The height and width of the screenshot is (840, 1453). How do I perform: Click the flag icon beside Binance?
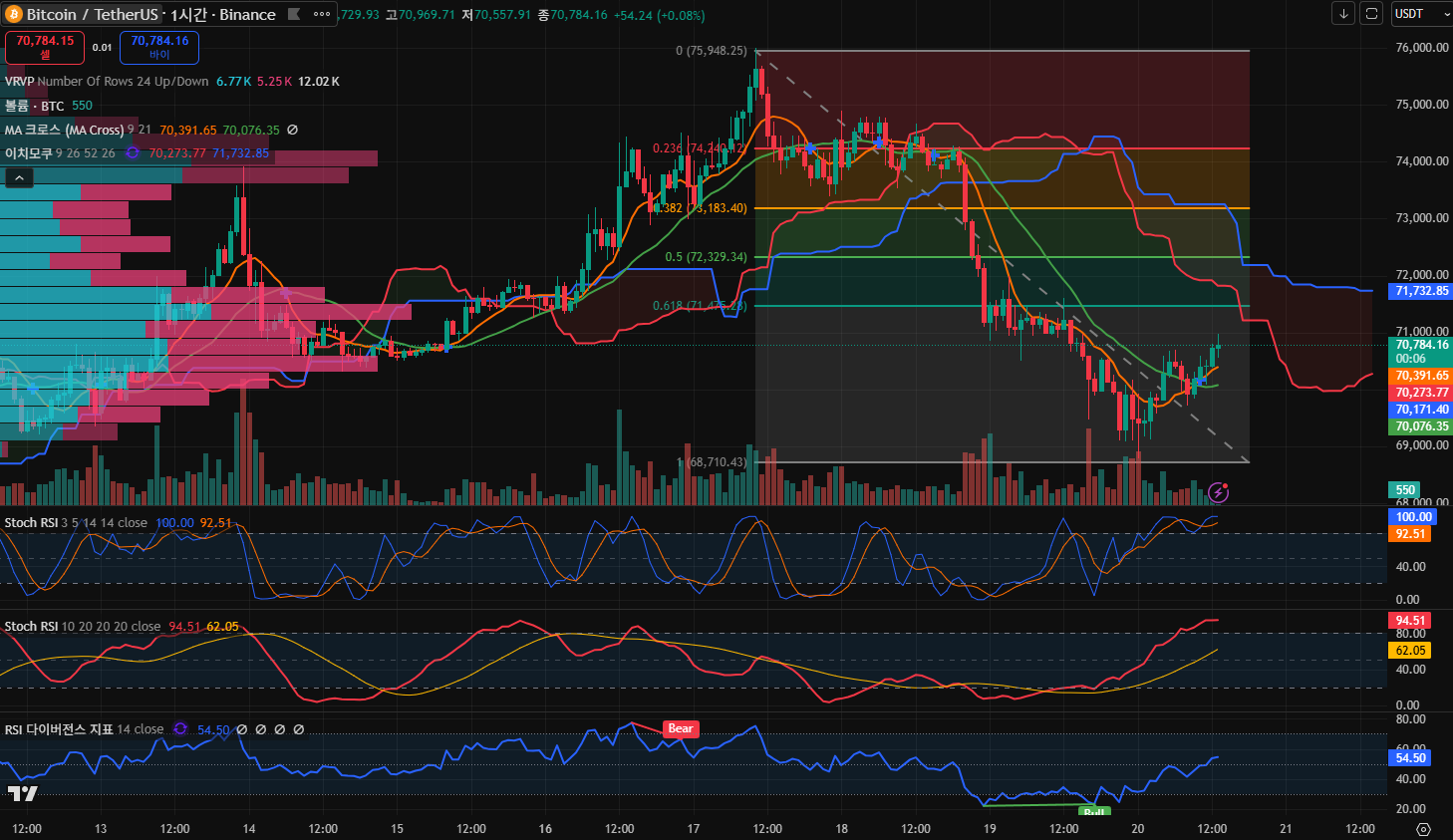294,14
